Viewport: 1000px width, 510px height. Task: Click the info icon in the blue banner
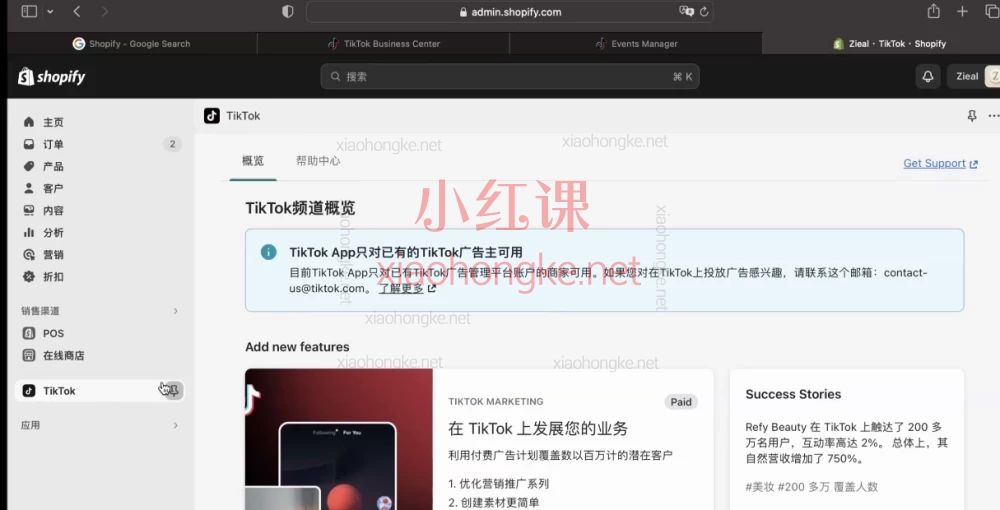click(x=268, y=252)
